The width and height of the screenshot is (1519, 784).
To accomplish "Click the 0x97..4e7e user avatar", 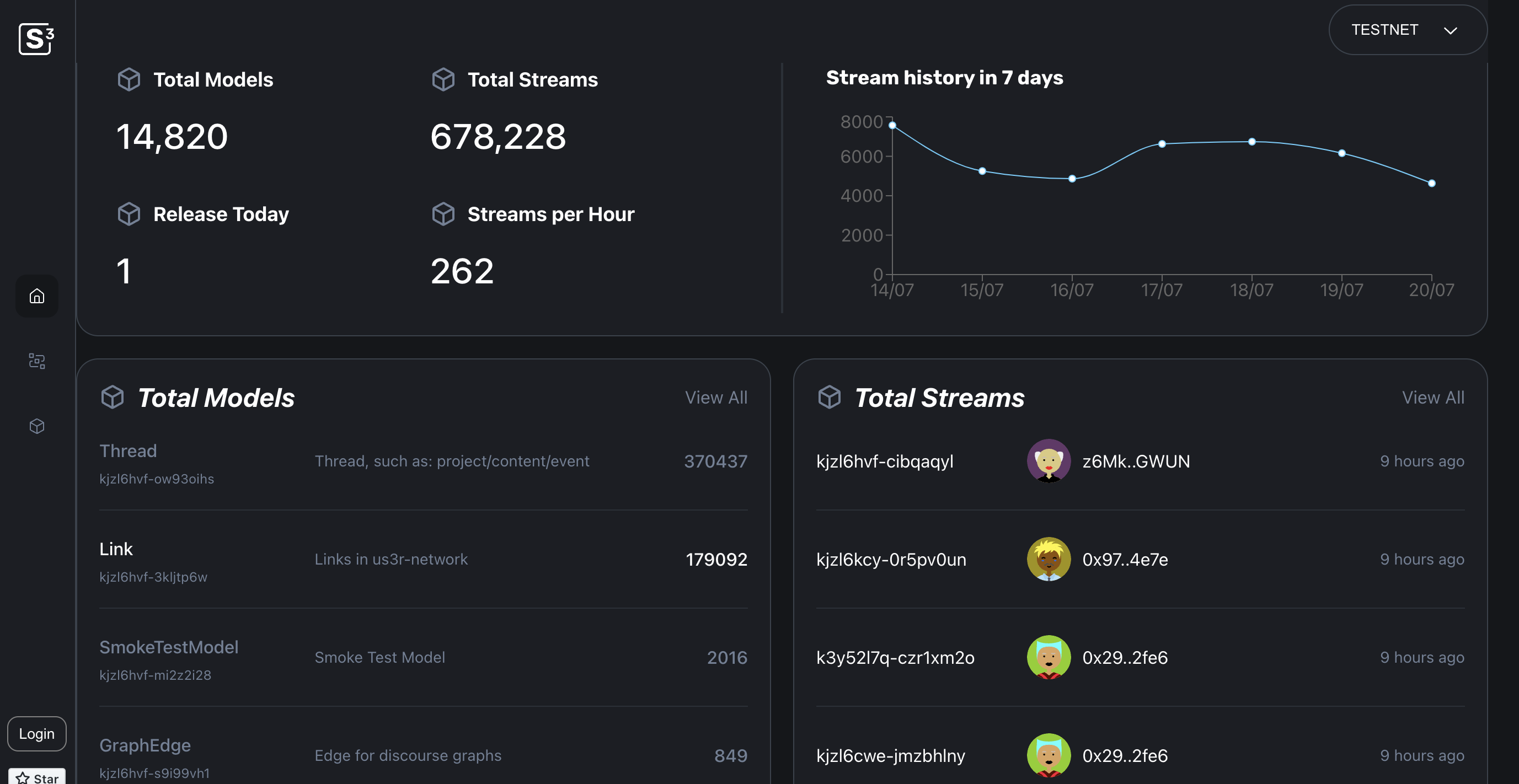I will [1049, 559].
